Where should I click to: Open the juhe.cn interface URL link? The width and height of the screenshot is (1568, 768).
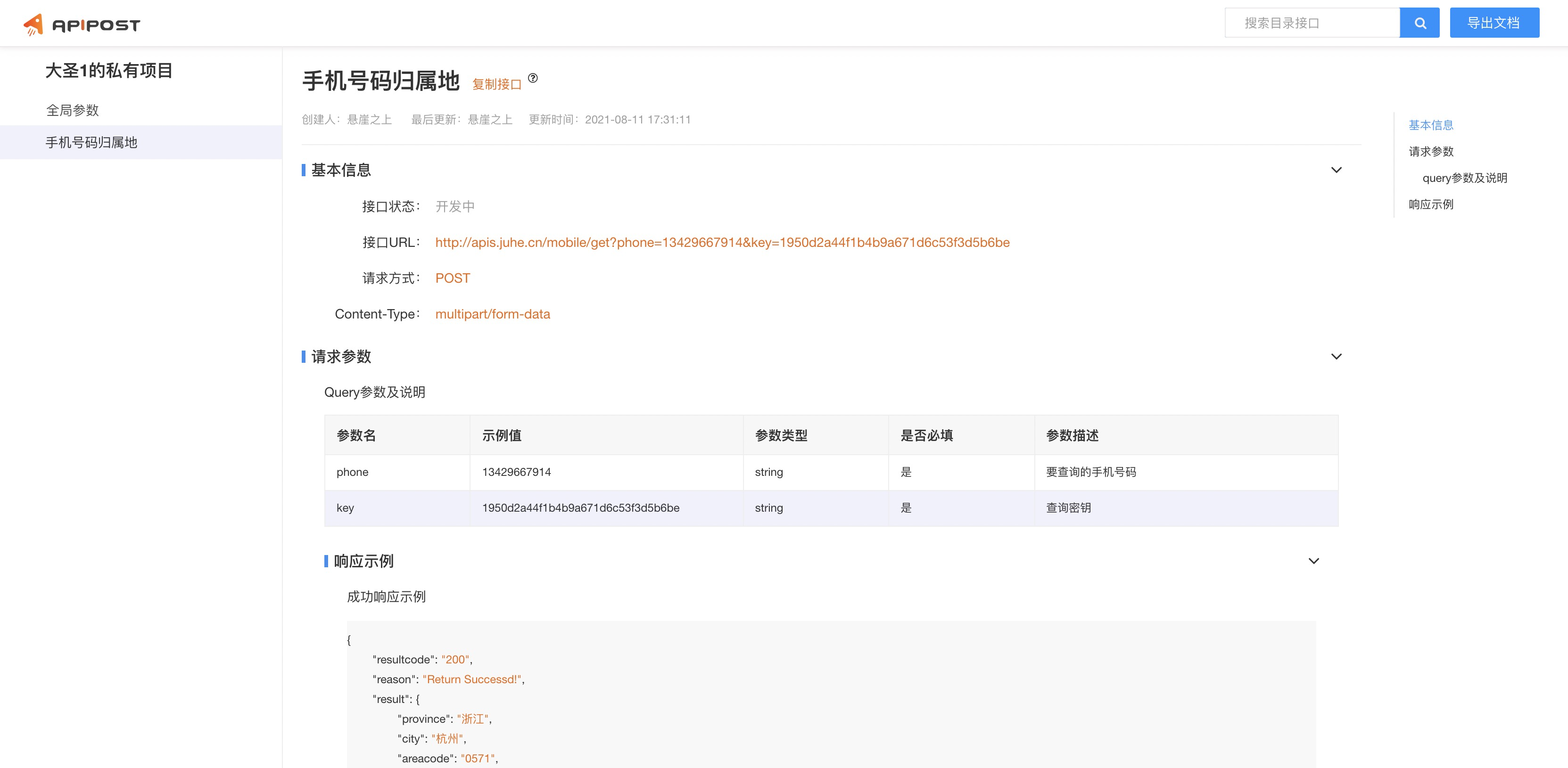coord(722,242)
